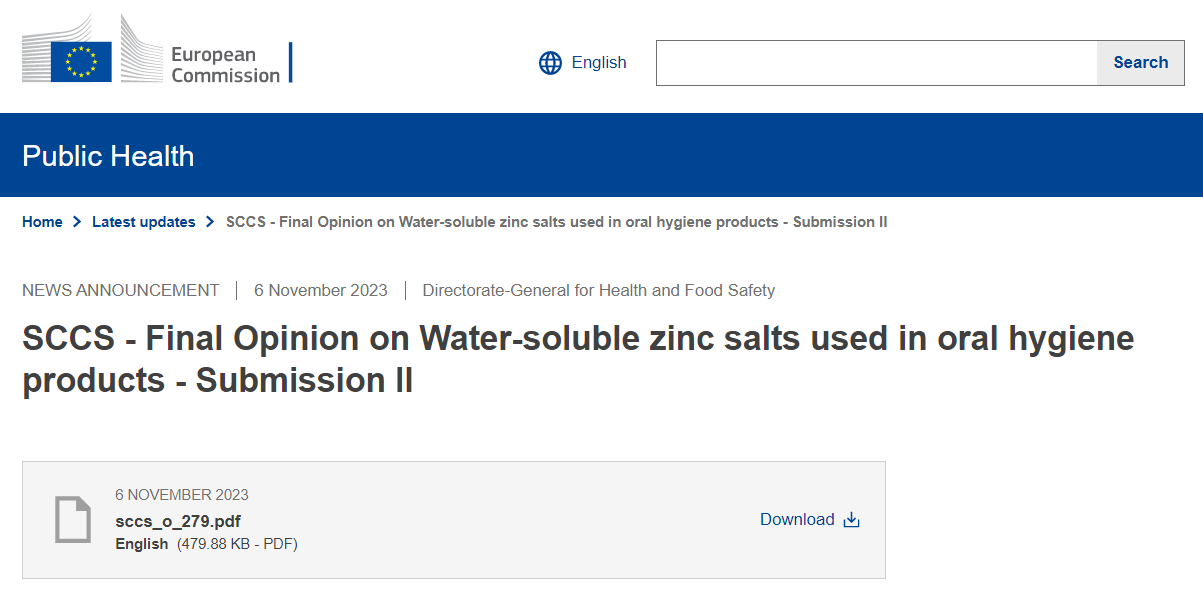1203x595 pixels.
Task: Click the SCCS Final Opinion page headline
Action: pos(578,359)
